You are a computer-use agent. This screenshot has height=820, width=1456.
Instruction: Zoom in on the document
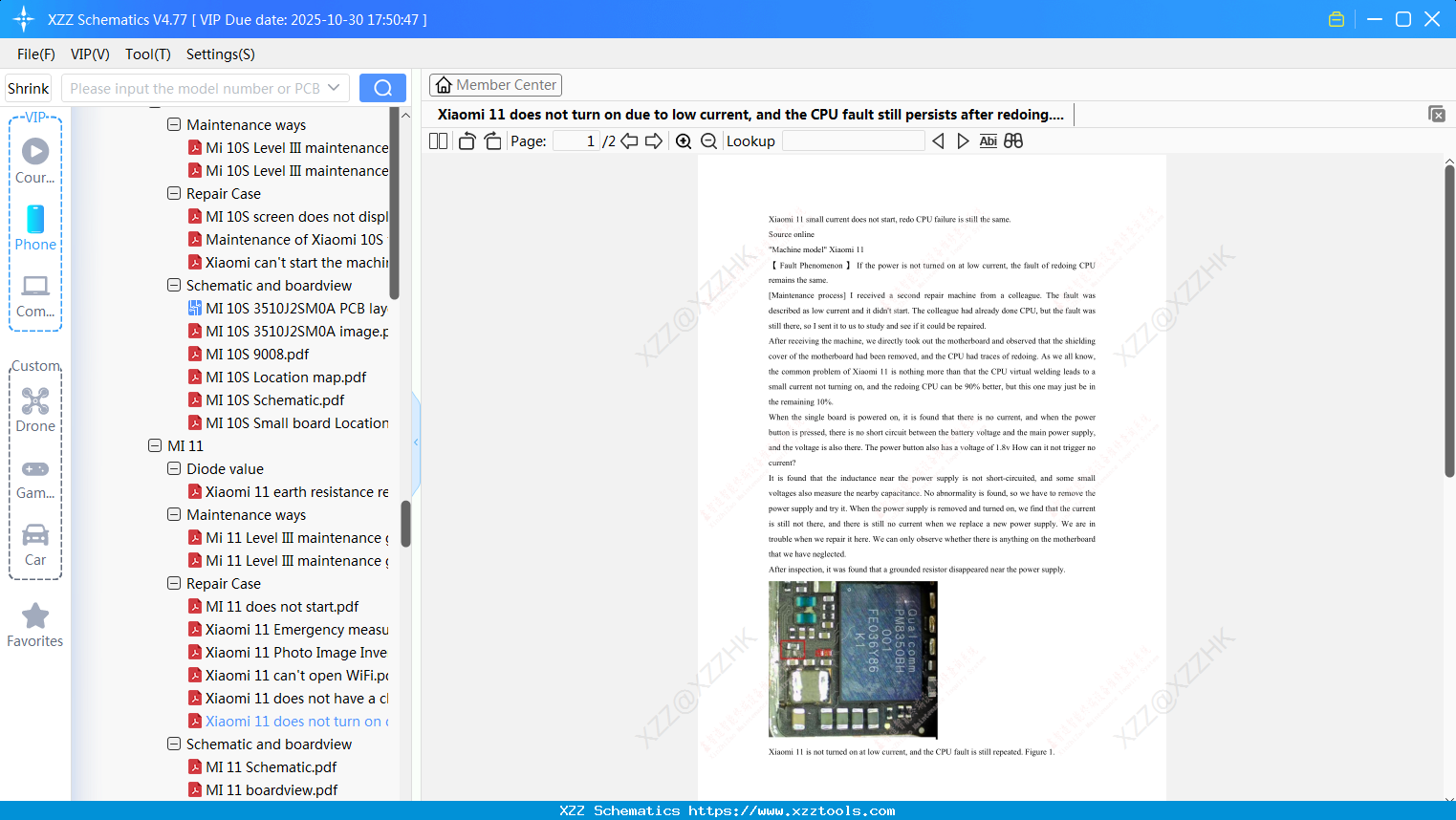[x=684, y=141]
